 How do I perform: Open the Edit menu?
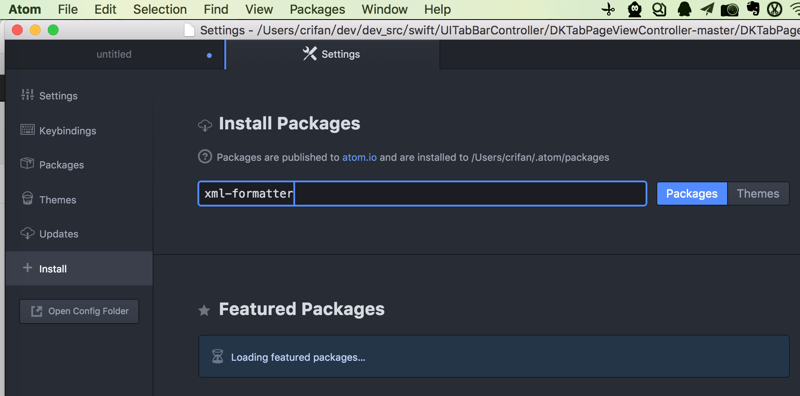[x=106, y=9]
